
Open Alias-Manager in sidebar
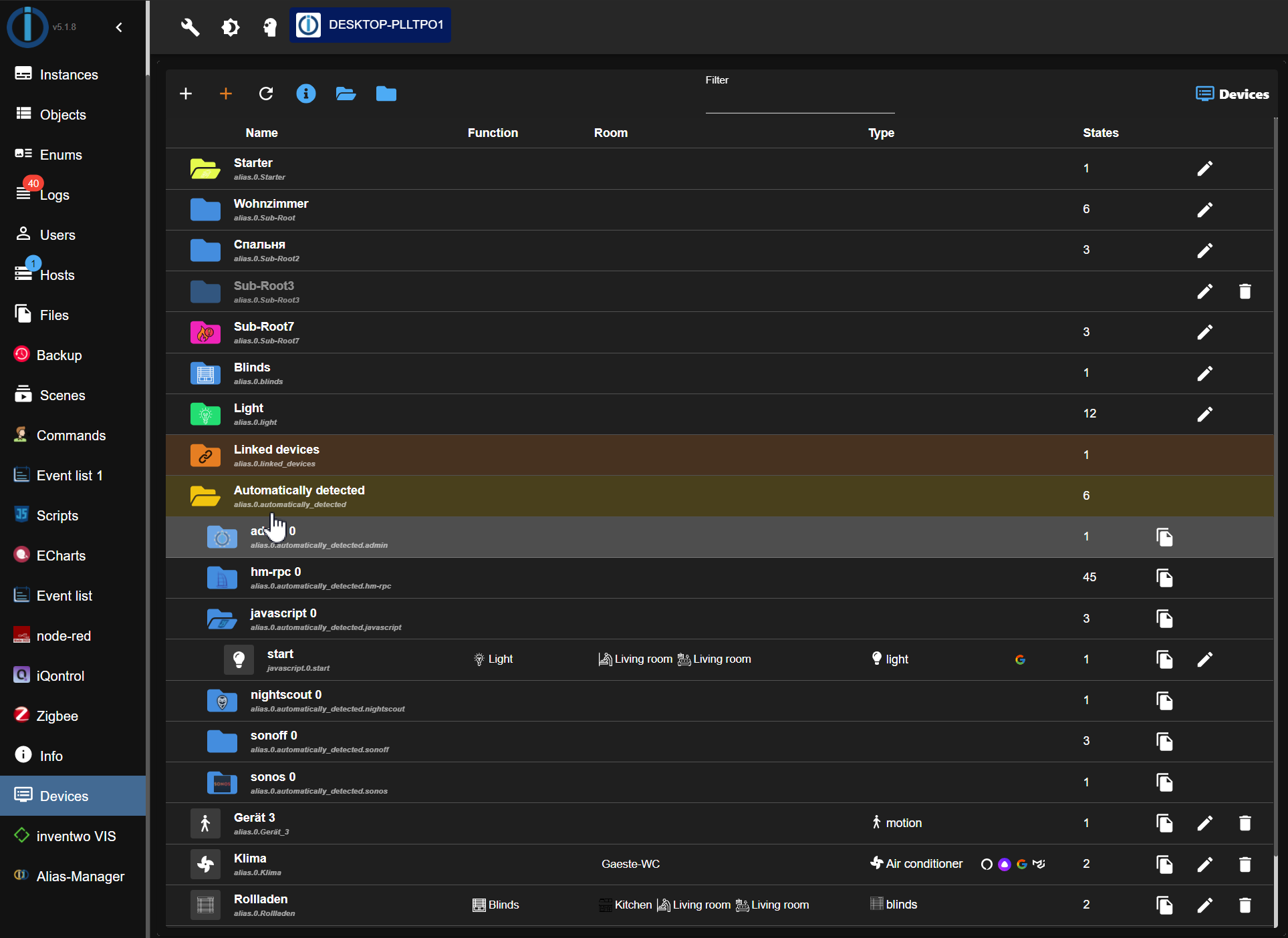80,876
